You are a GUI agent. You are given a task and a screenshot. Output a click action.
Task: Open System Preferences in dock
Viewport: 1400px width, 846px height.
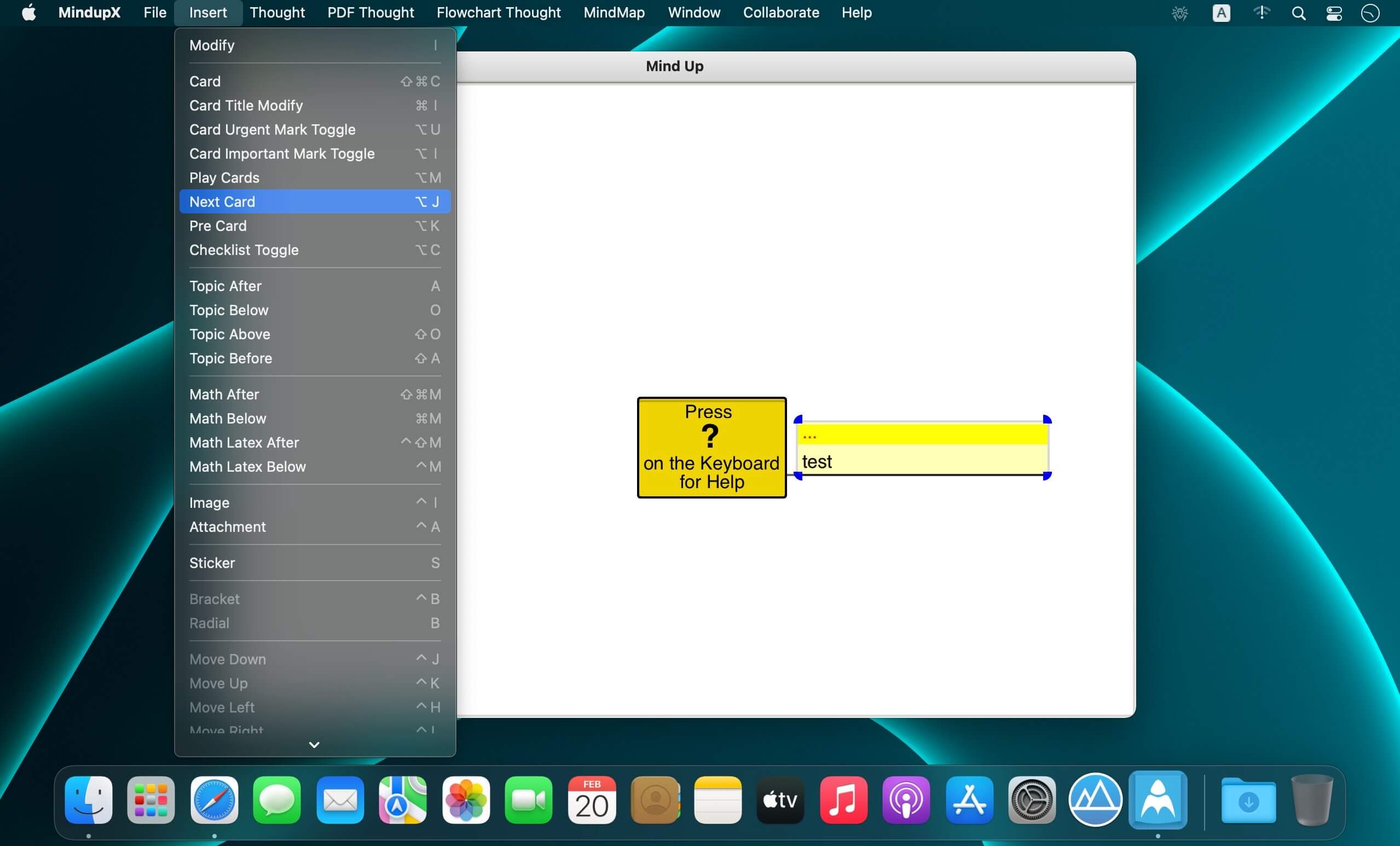click(1032, 799)
